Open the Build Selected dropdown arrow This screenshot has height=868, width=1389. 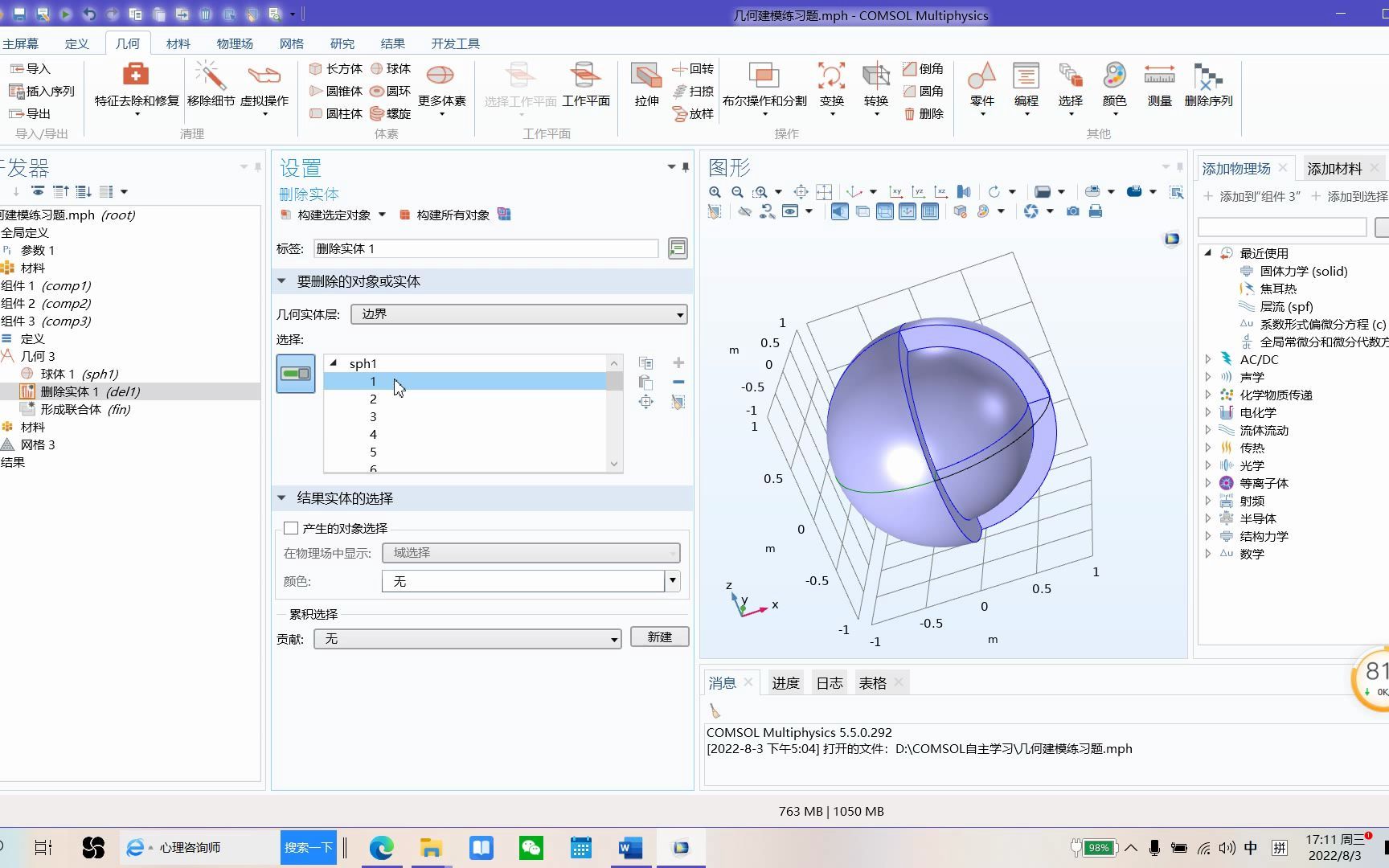382,215
